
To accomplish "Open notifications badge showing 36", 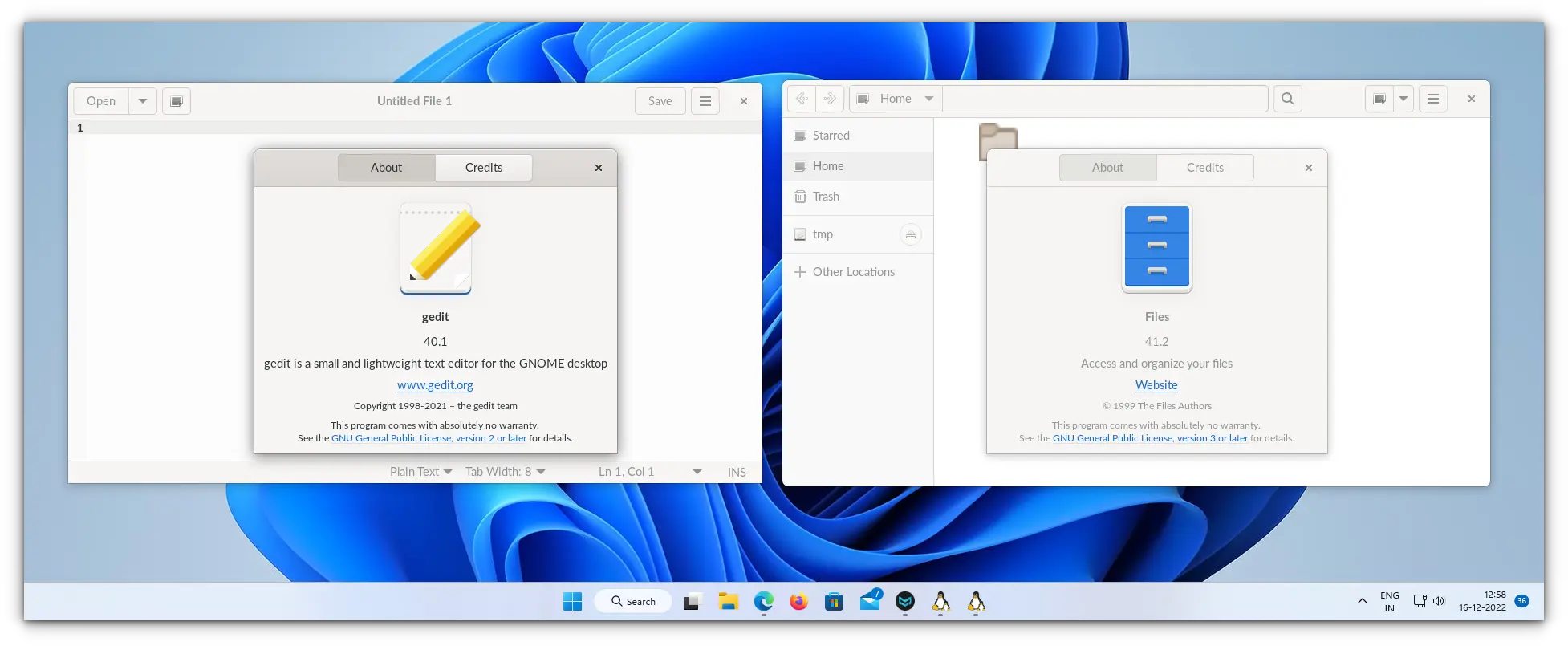I will 1522,601.
